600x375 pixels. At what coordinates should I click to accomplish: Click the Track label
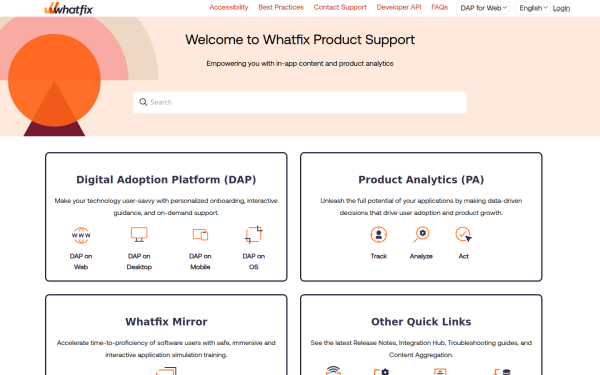[378, 256]
